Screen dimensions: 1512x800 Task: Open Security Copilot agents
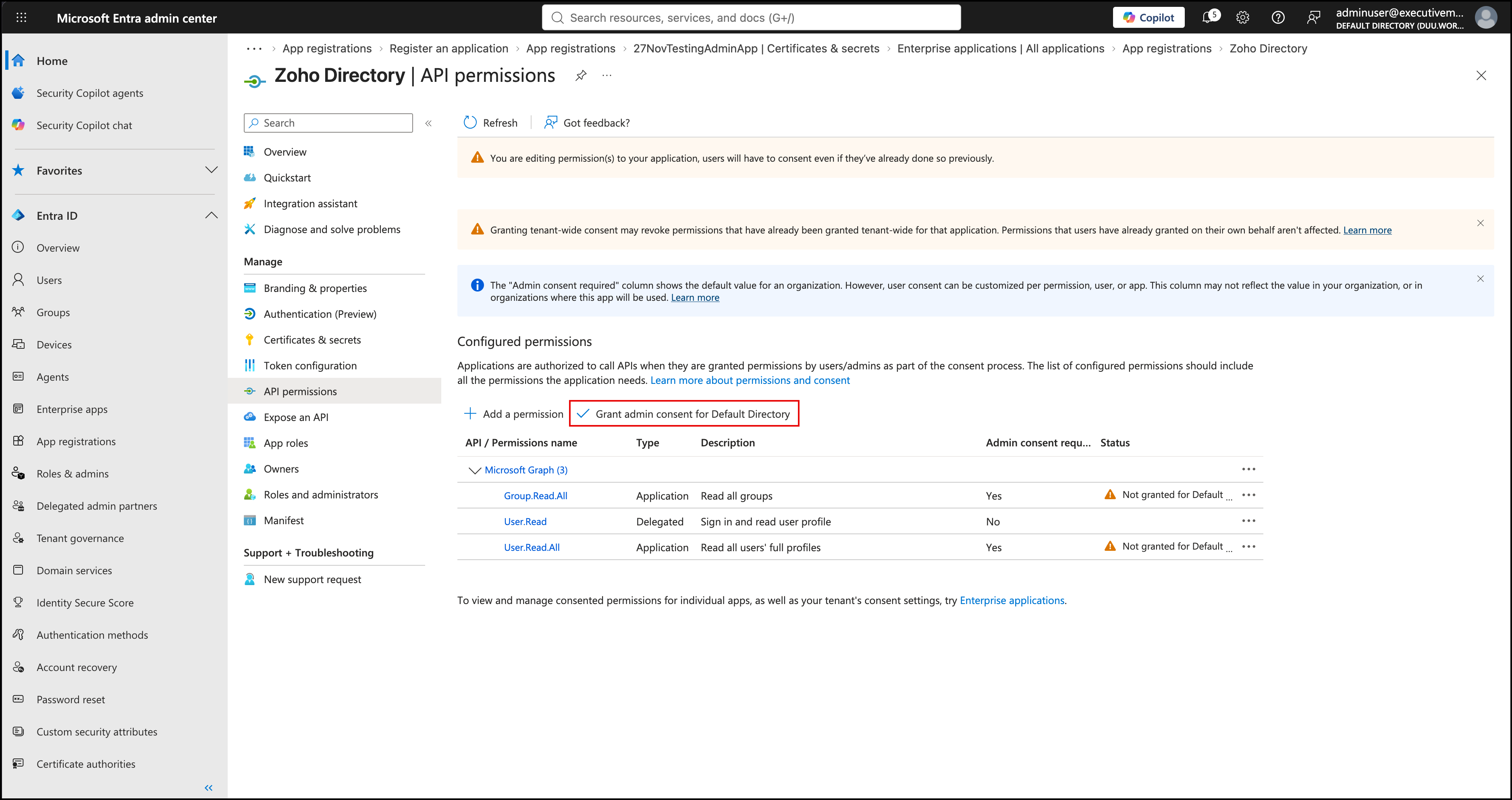(x=89, y=94)
